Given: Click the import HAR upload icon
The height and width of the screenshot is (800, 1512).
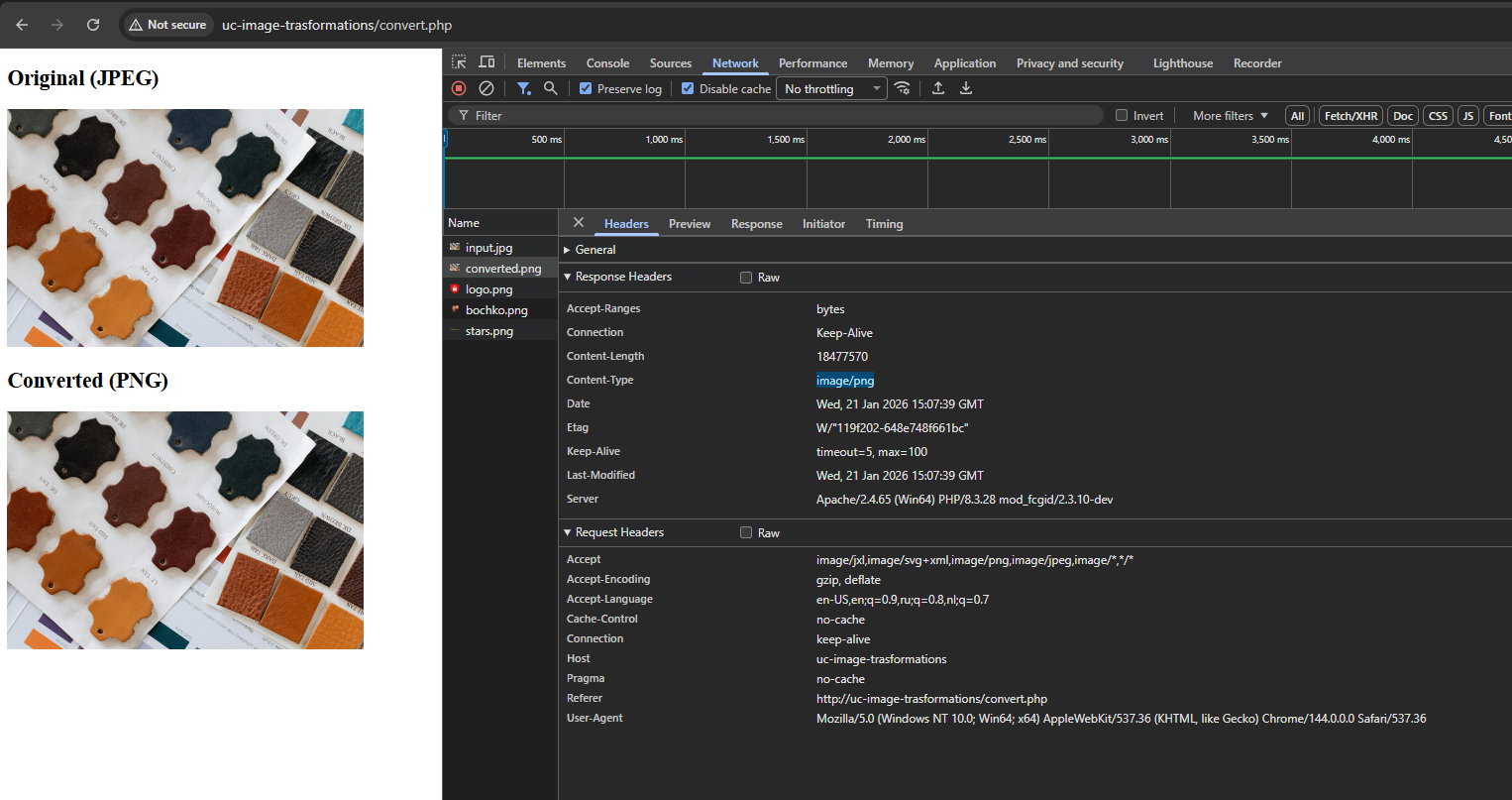Looking at the screenshot, I should [x=938, y=88].
